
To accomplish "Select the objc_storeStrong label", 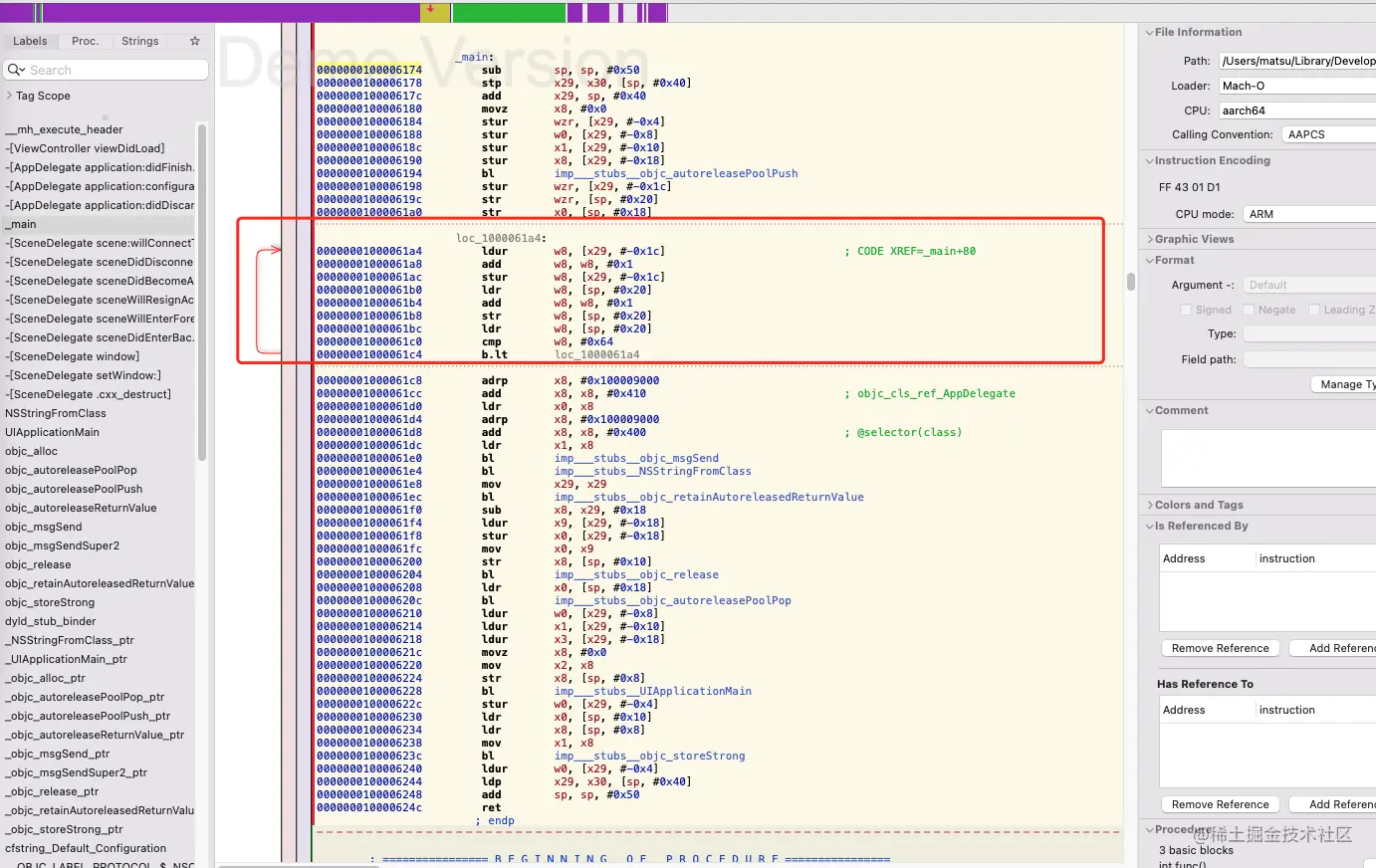I will pos(50,602).
